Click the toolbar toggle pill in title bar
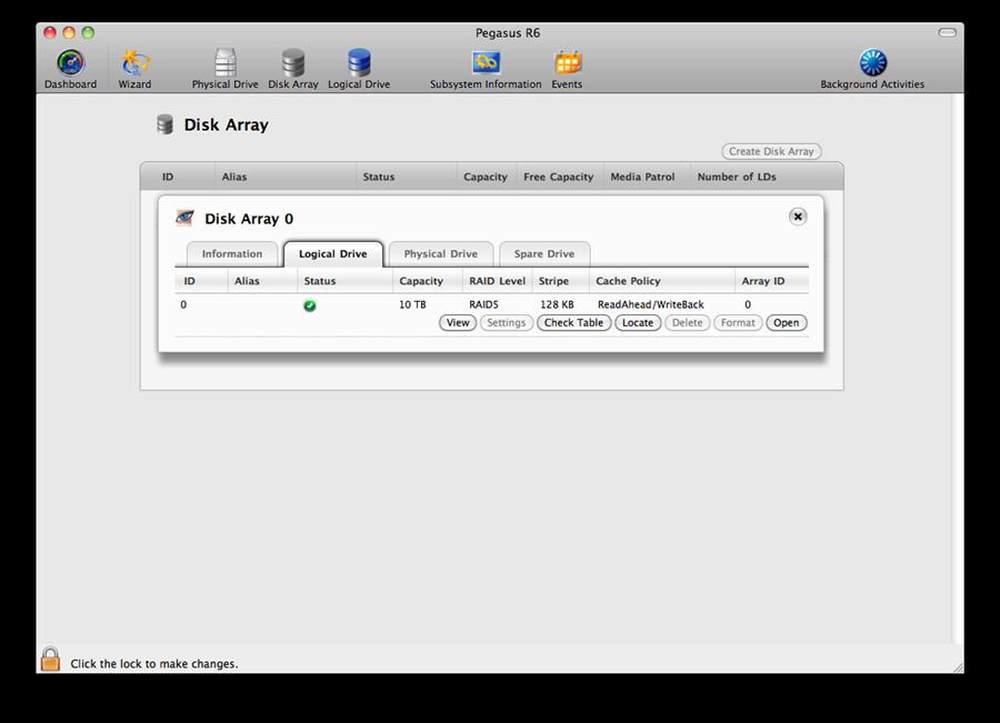 (947, 33)
